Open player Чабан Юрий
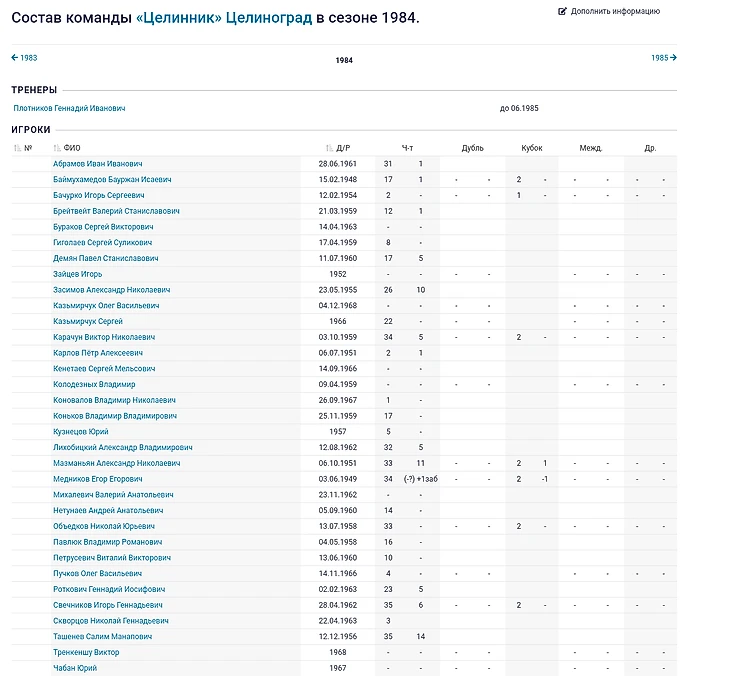Image resolution: width=730 pixels, height=694 pixels. (75, 668)
